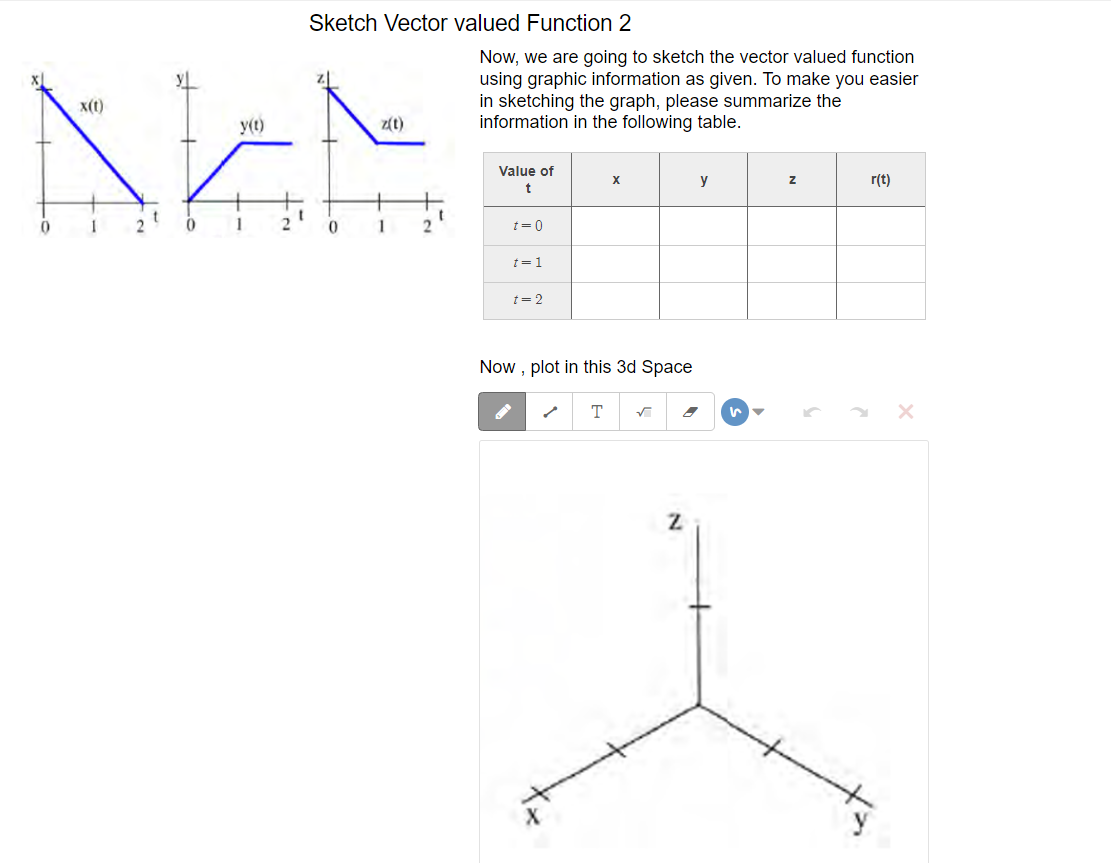
Task: Clear the sketch with the red X
Action: coord(906,411)
